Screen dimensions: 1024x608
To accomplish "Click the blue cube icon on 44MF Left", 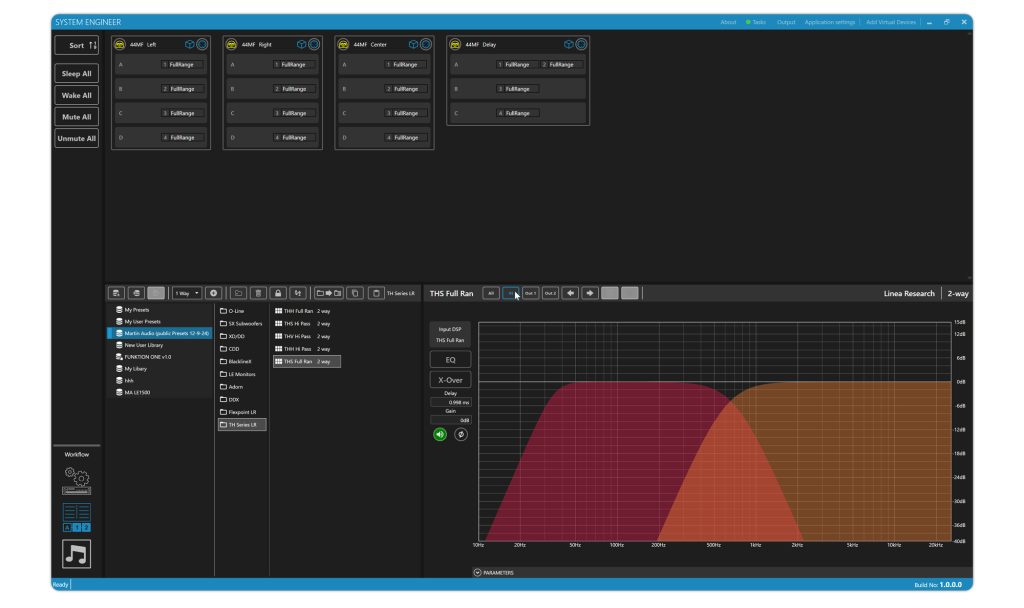I will 189,44.
